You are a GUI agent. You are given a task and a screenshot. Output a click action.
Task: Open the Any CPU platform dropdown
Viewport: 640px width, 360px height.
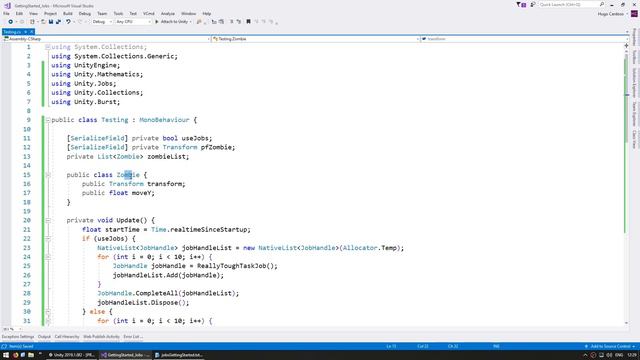click(133, 22)
